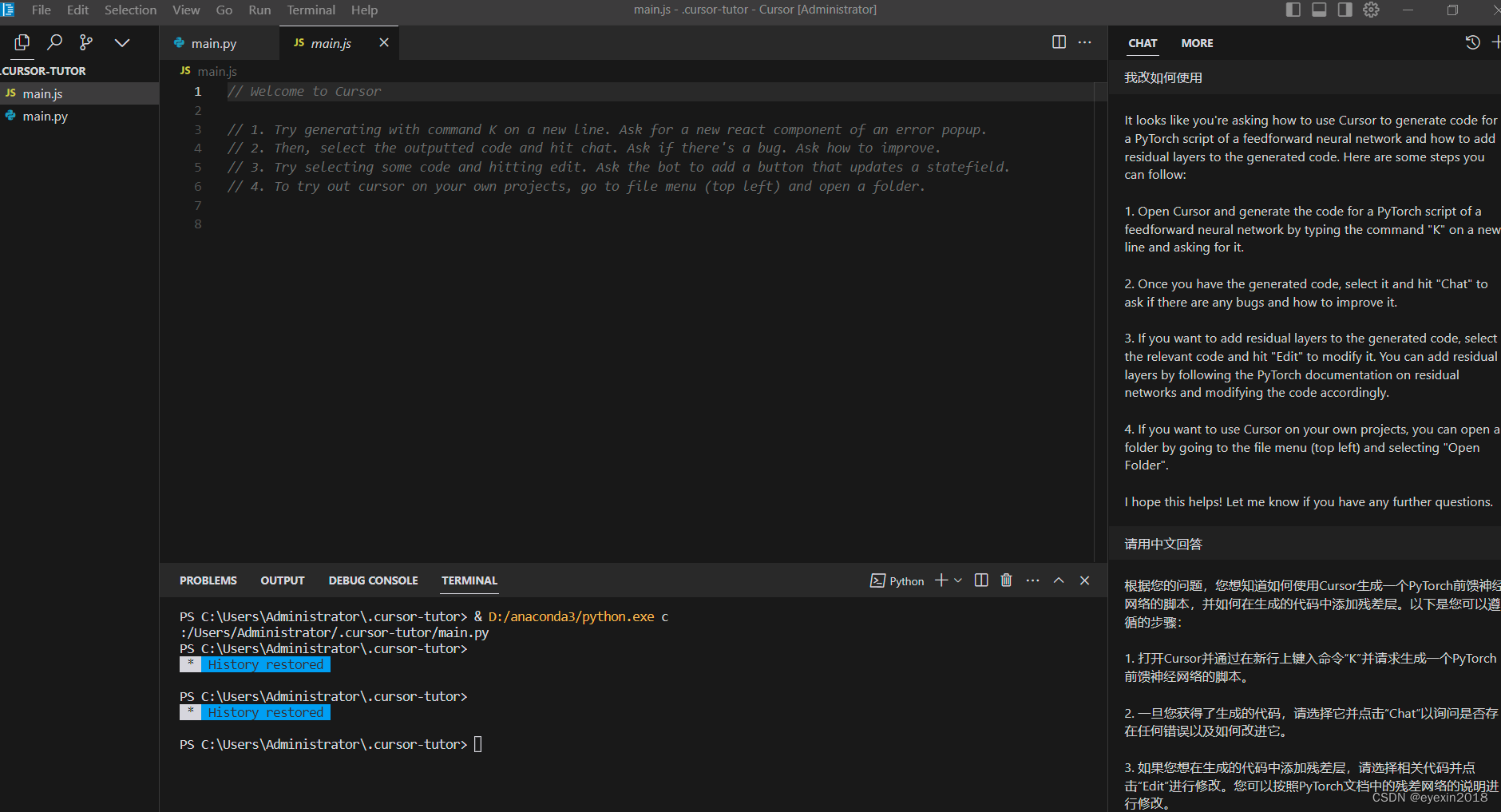Open settings via the gear icon
Screen dimensions: 1501x812
click(1371, 10)
